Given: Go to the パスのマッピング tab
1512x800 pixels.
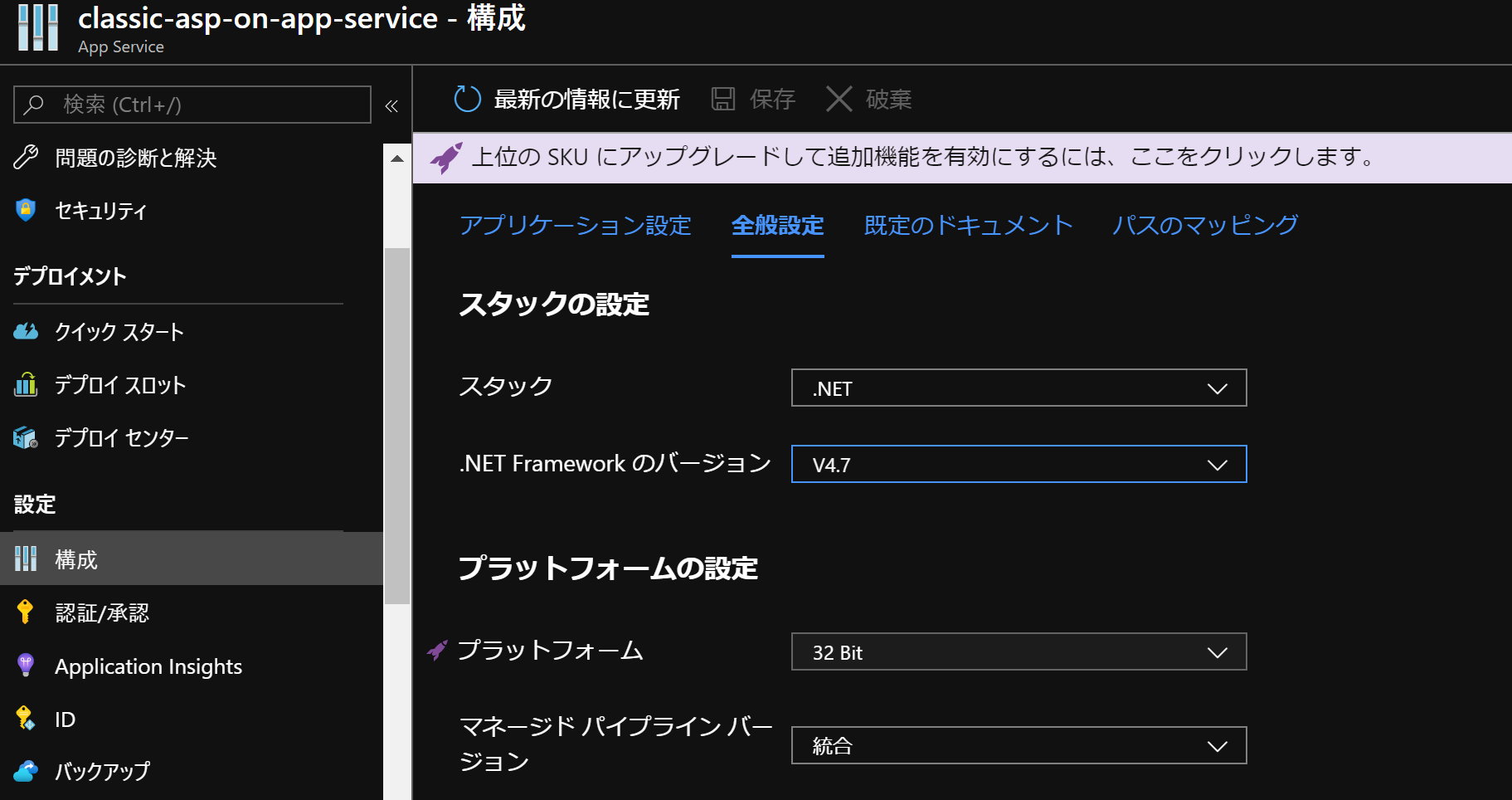Looking at the screenshot, I should pos(1205,225).
